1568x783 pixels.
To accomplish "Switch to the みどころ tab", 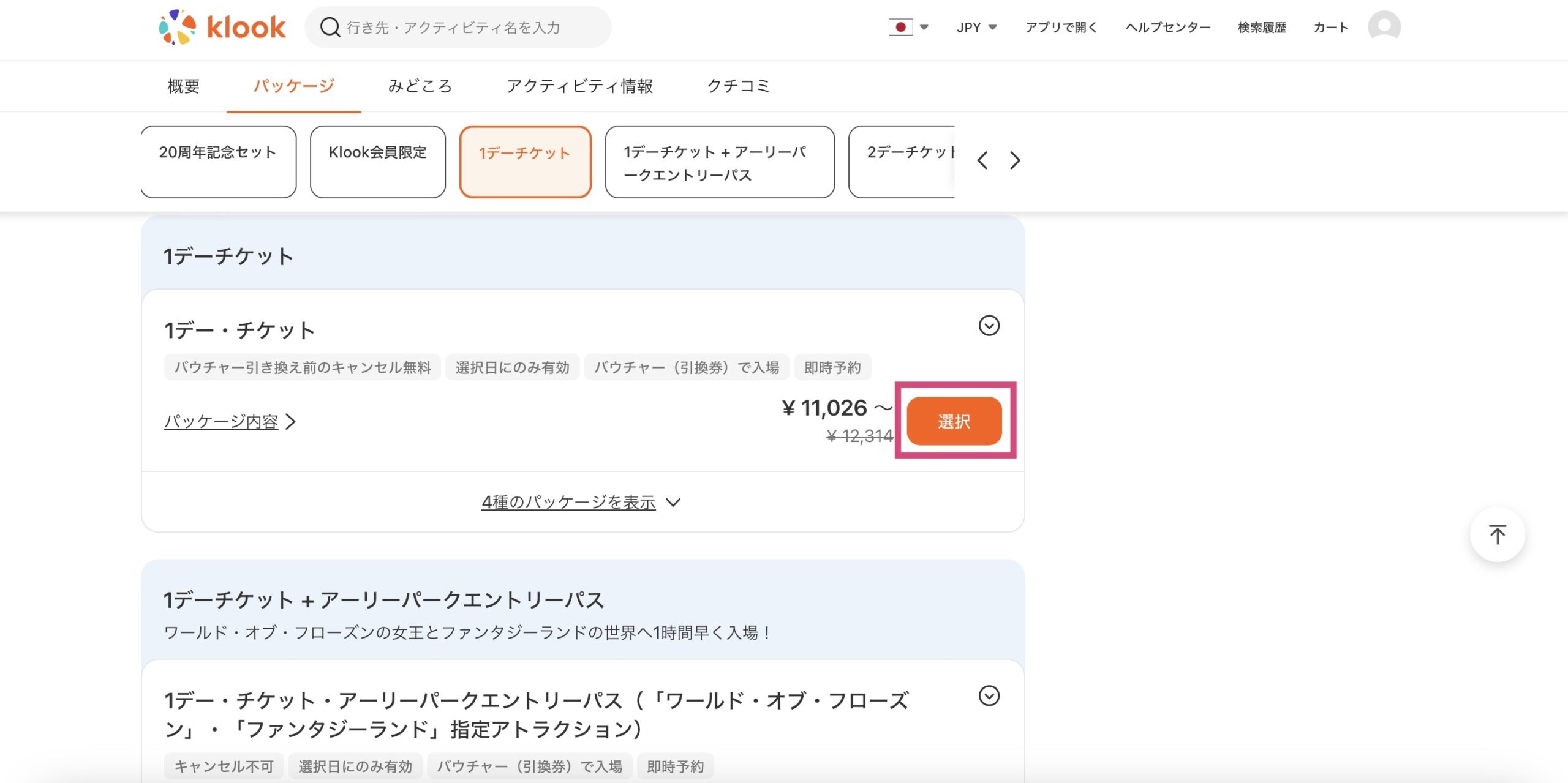I will point(420,86).
